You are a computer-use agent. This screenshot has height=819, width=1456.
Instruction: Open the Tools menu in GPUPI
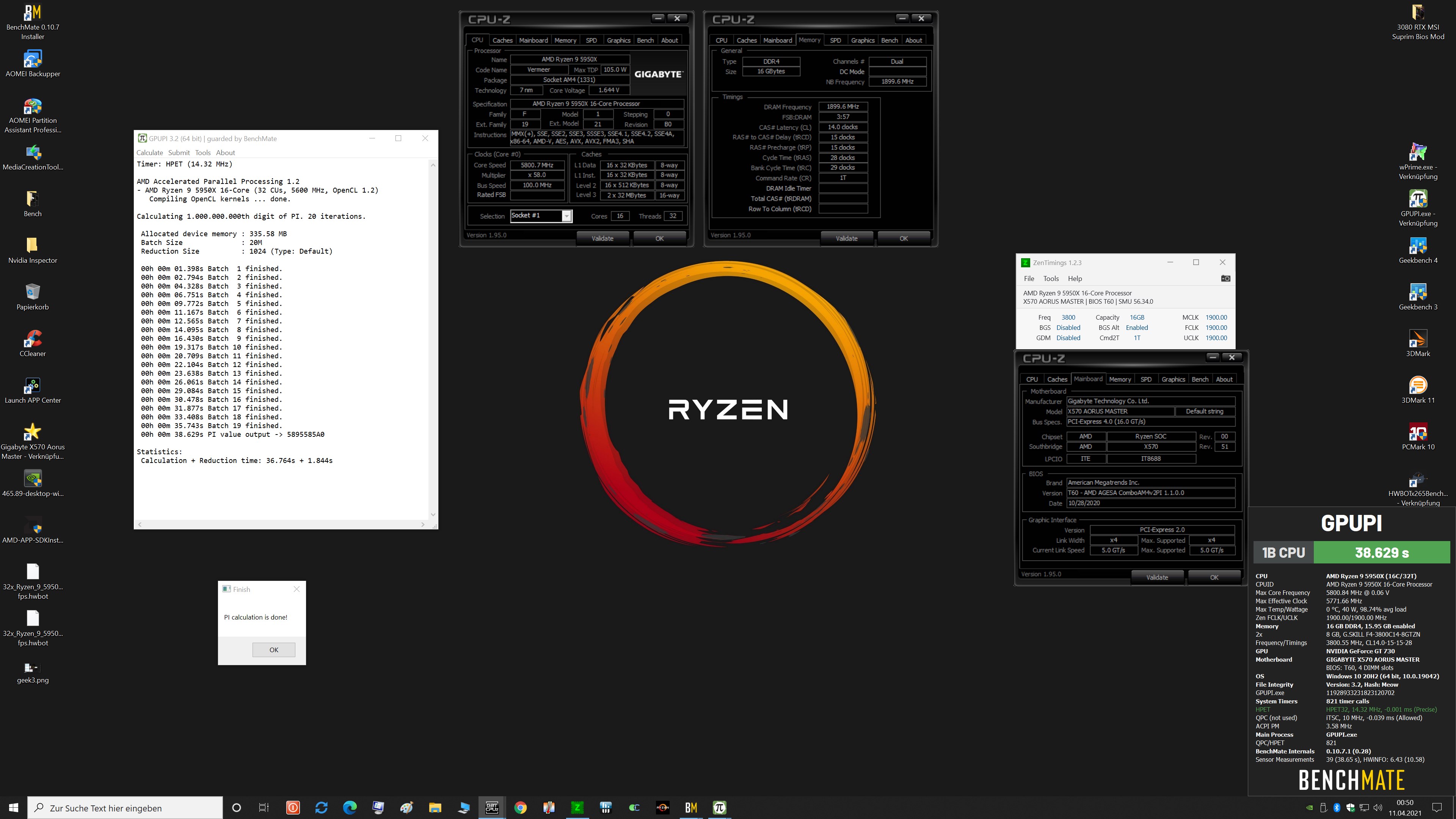pos(202,152)
